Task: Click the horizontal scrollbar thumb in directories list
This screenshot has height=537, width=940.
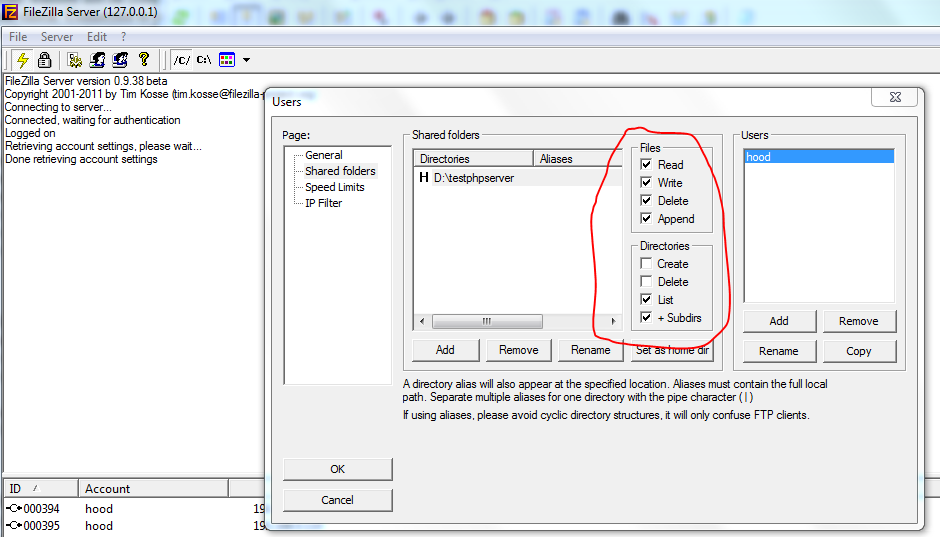Action: (x=487, y=321)
